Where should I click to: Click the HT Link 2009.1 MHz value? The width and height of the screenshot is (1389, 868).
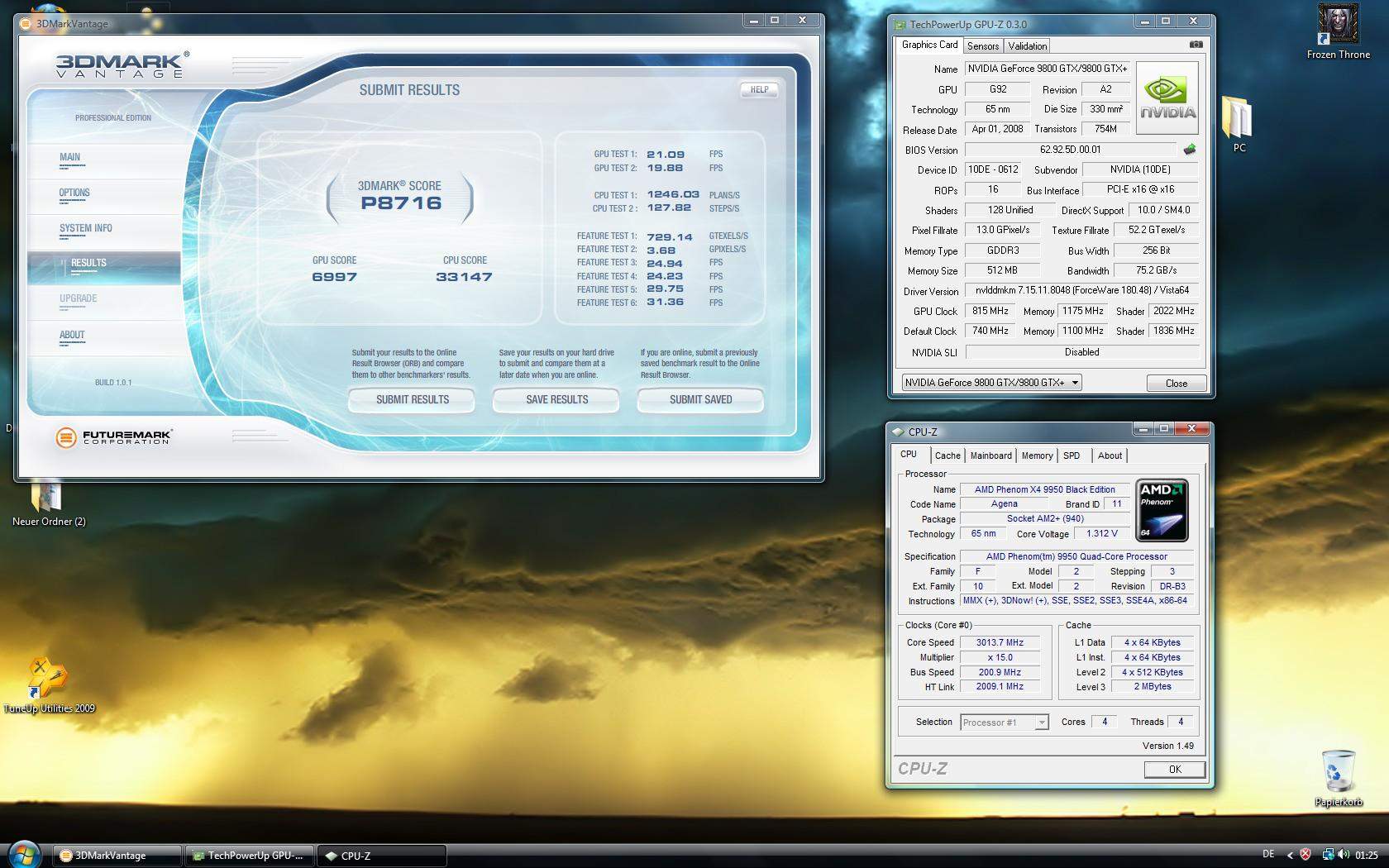(1000, 687)
